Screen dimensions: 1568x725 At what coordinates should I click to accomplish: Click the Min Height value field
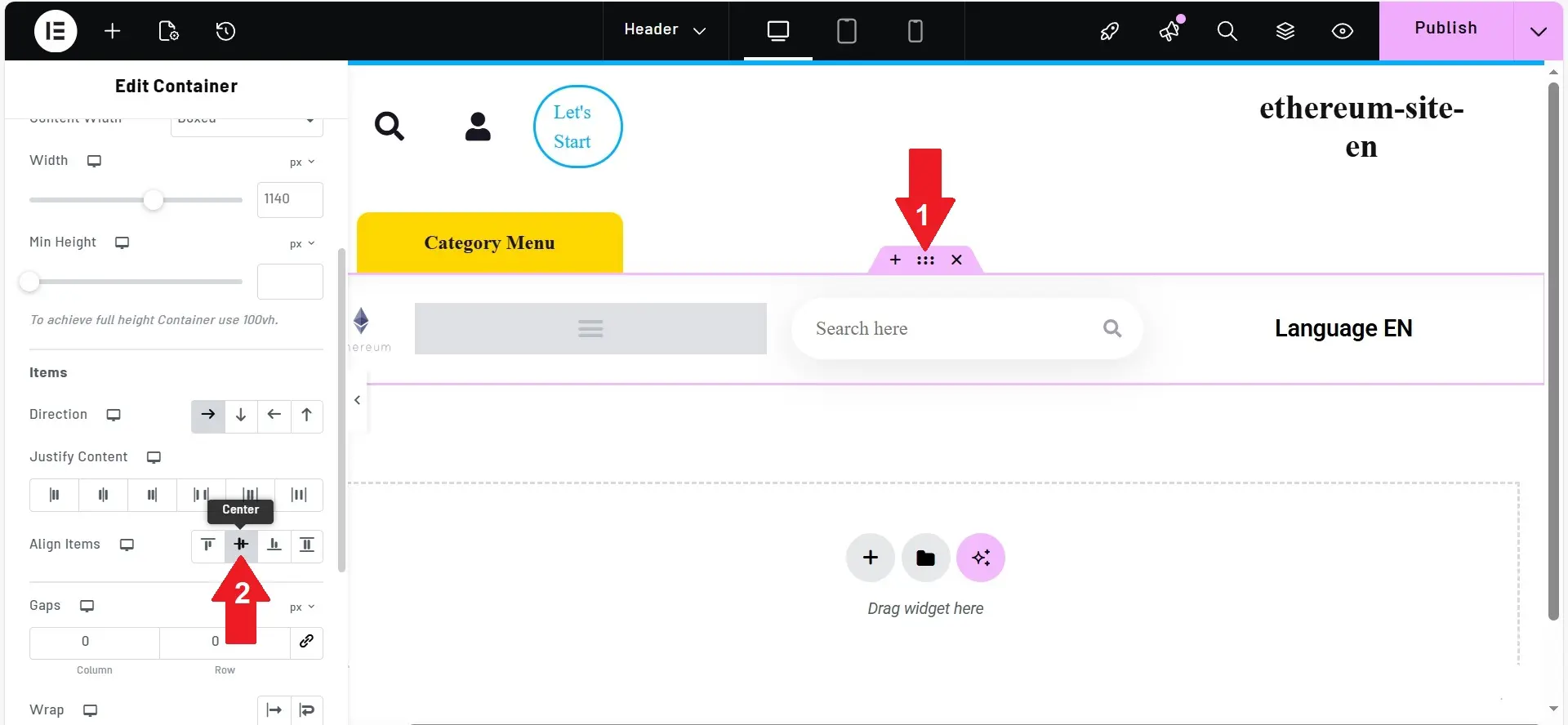tap(290, 281)
